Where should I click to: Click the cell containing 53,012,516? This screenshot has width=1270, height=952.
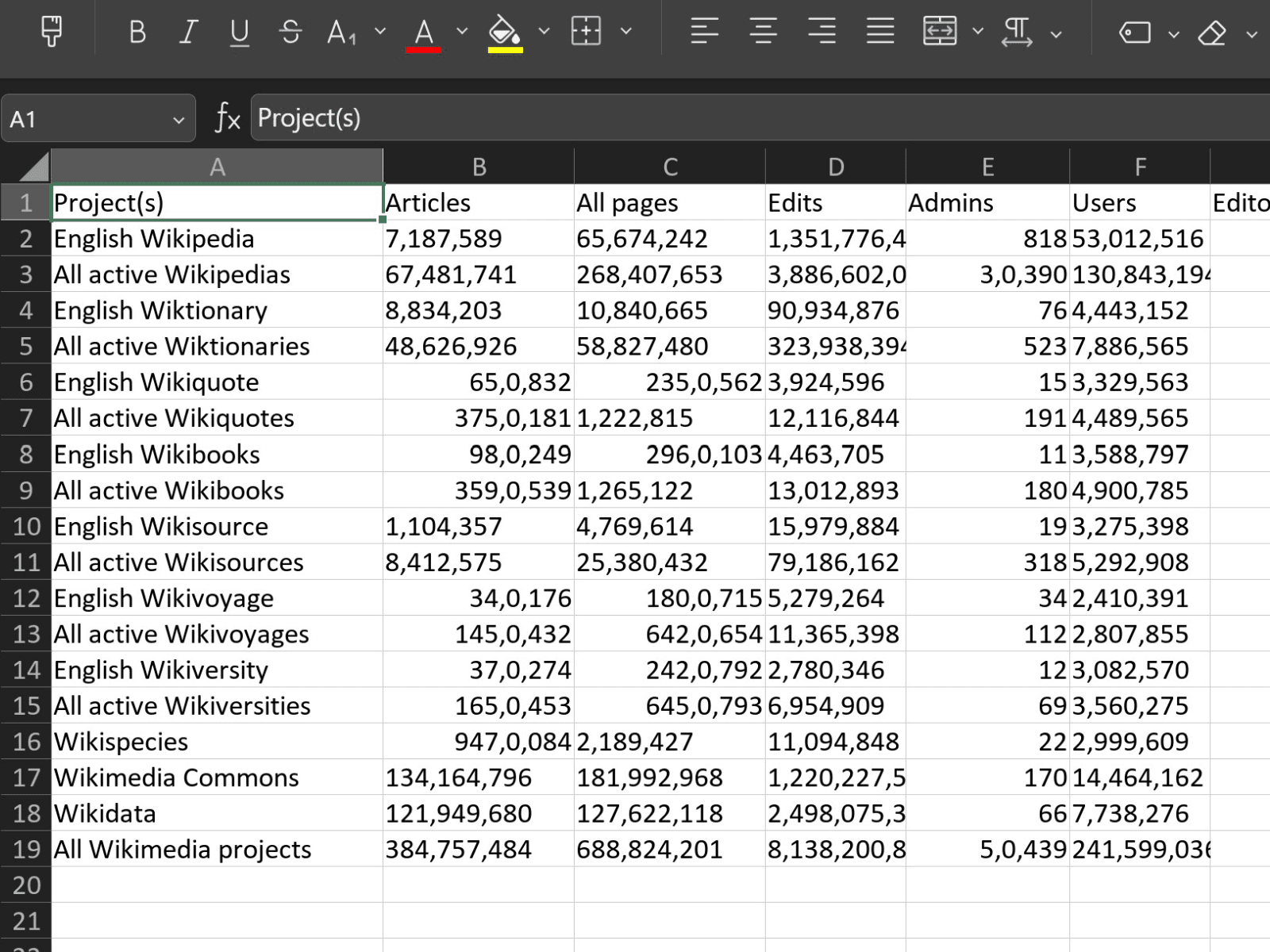point(1140,238)
